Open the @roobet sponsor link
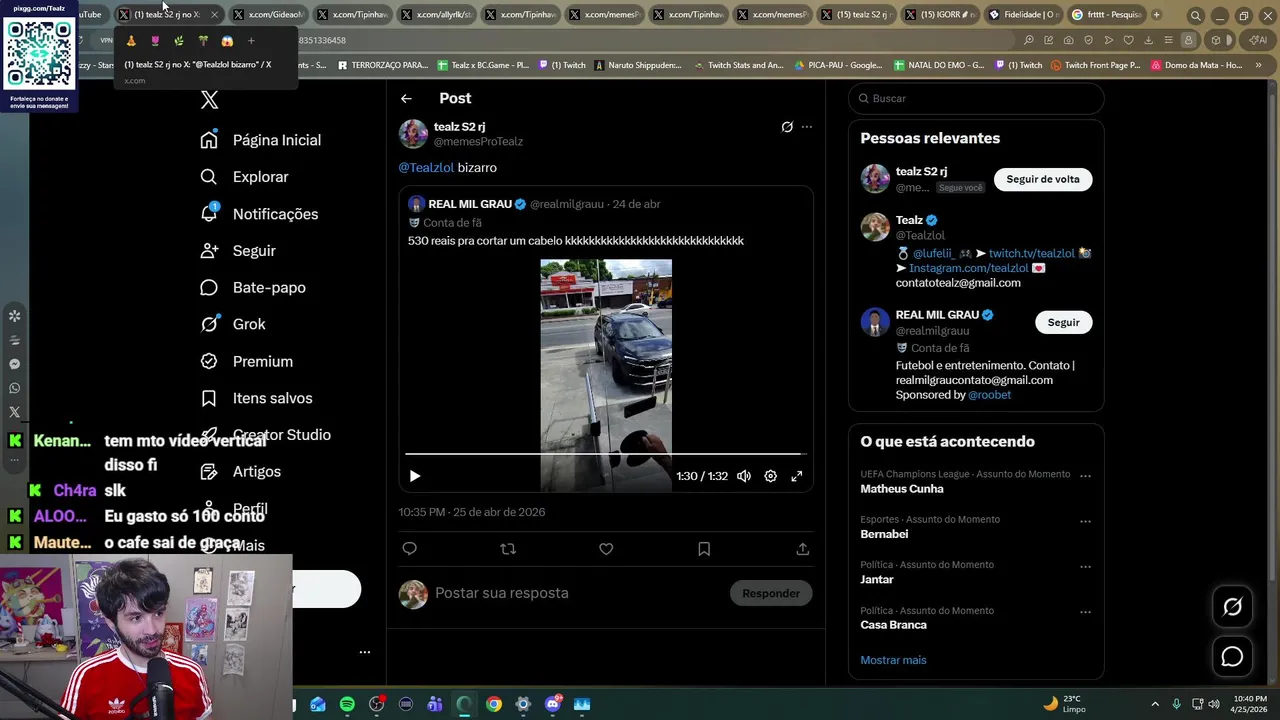The width and height of the screenshot is (1280, 720). click(x=989, y=395)
